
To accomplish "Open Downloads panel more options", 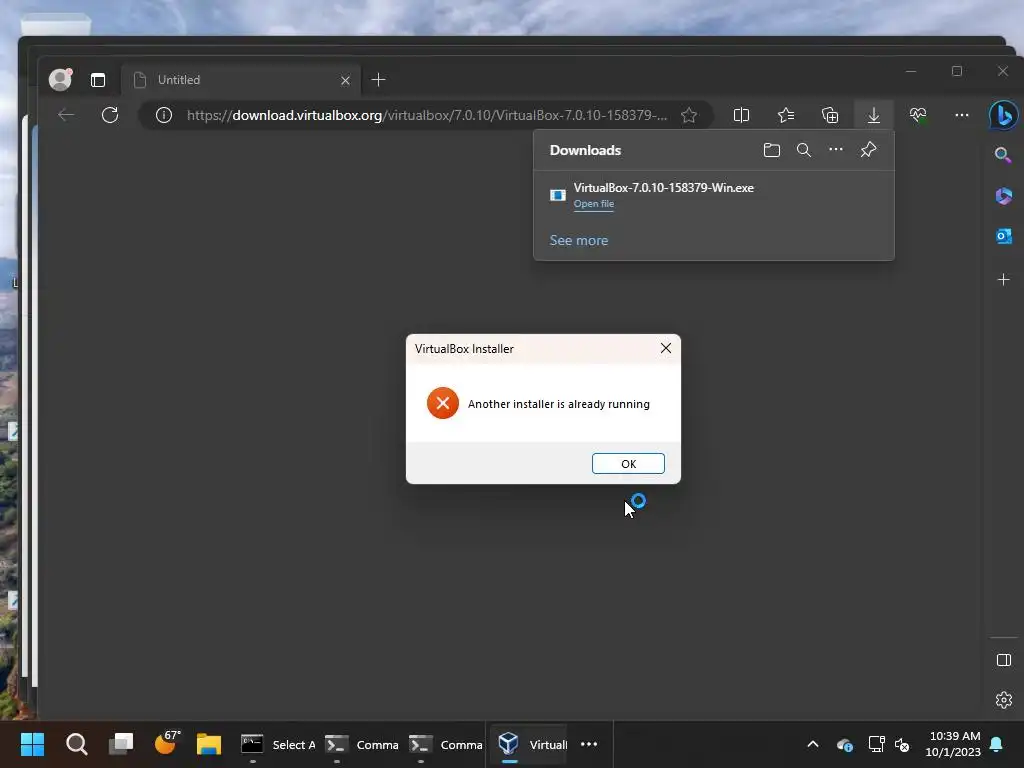I will (x=835, y=150).
